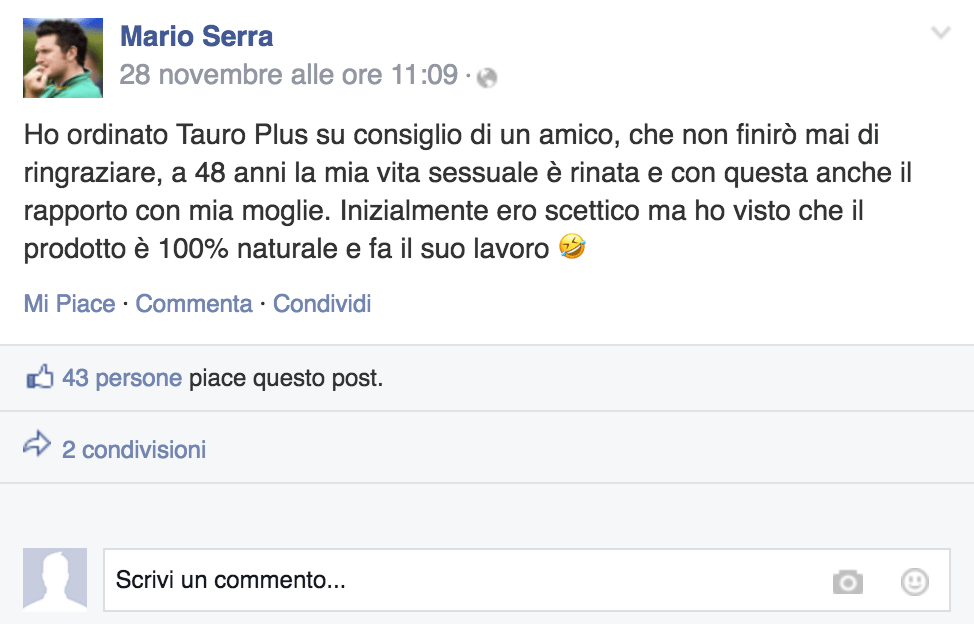The image size is (974, 624).
Task: Share the post via Condividi
Action: point(322,303)
